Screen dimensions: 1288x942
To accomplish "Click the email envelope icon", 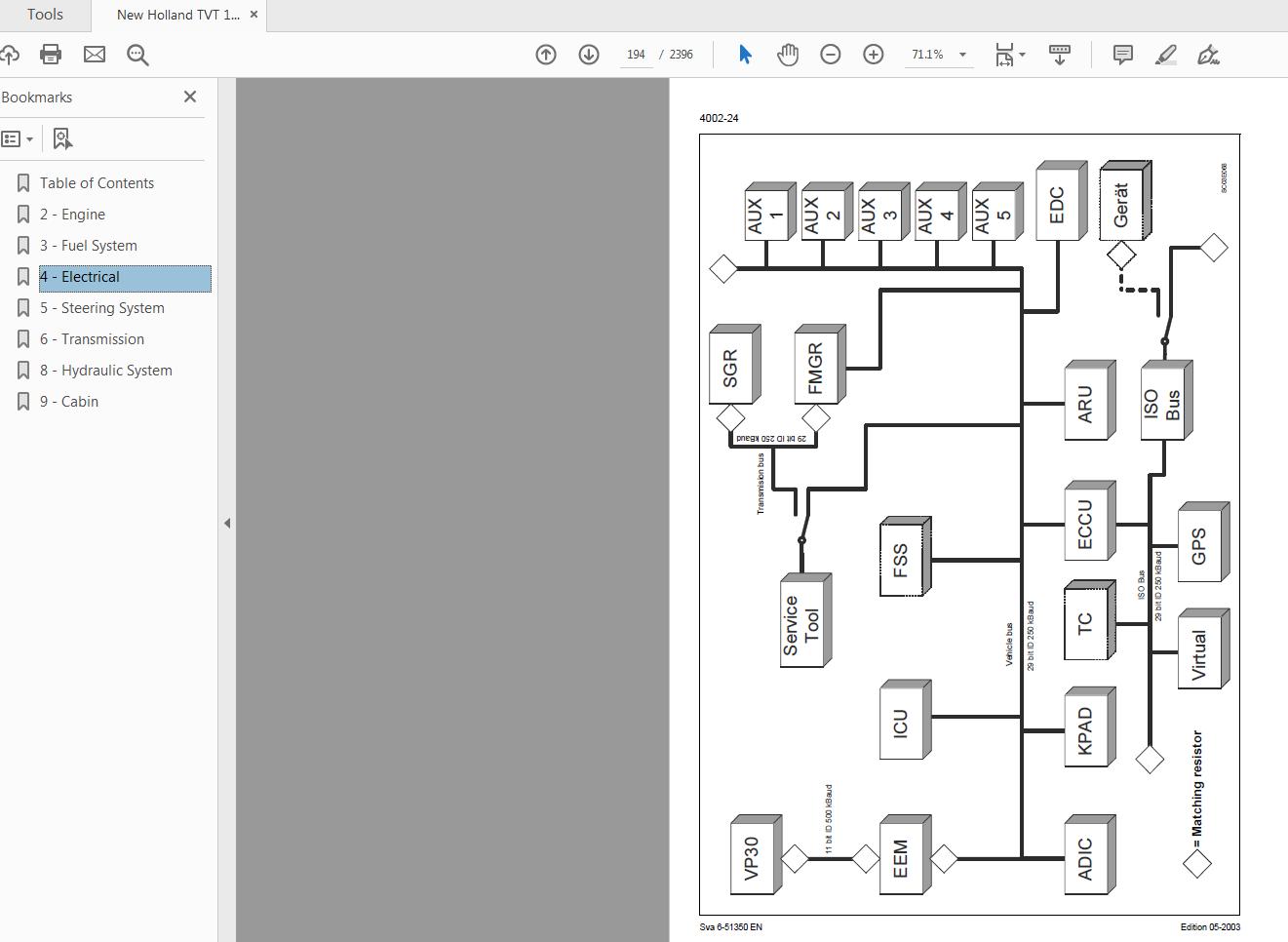I will click(95, 55).
